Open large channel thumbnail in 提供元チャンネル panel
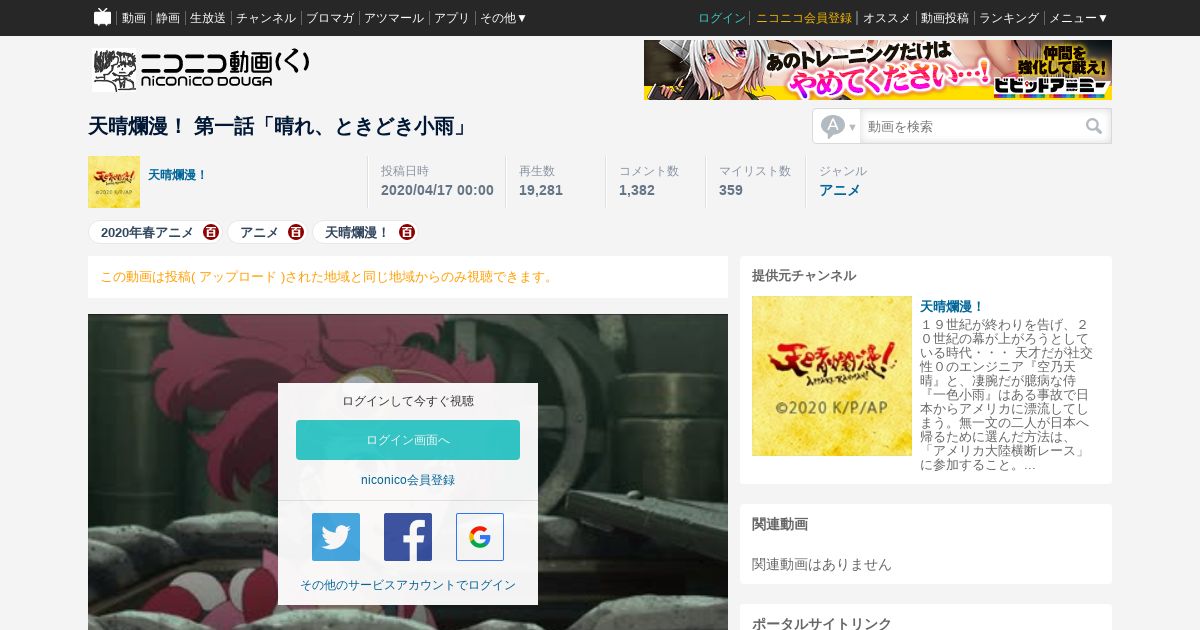The width and height of the screenshot is (1200, 630). (x=832, y=376)
